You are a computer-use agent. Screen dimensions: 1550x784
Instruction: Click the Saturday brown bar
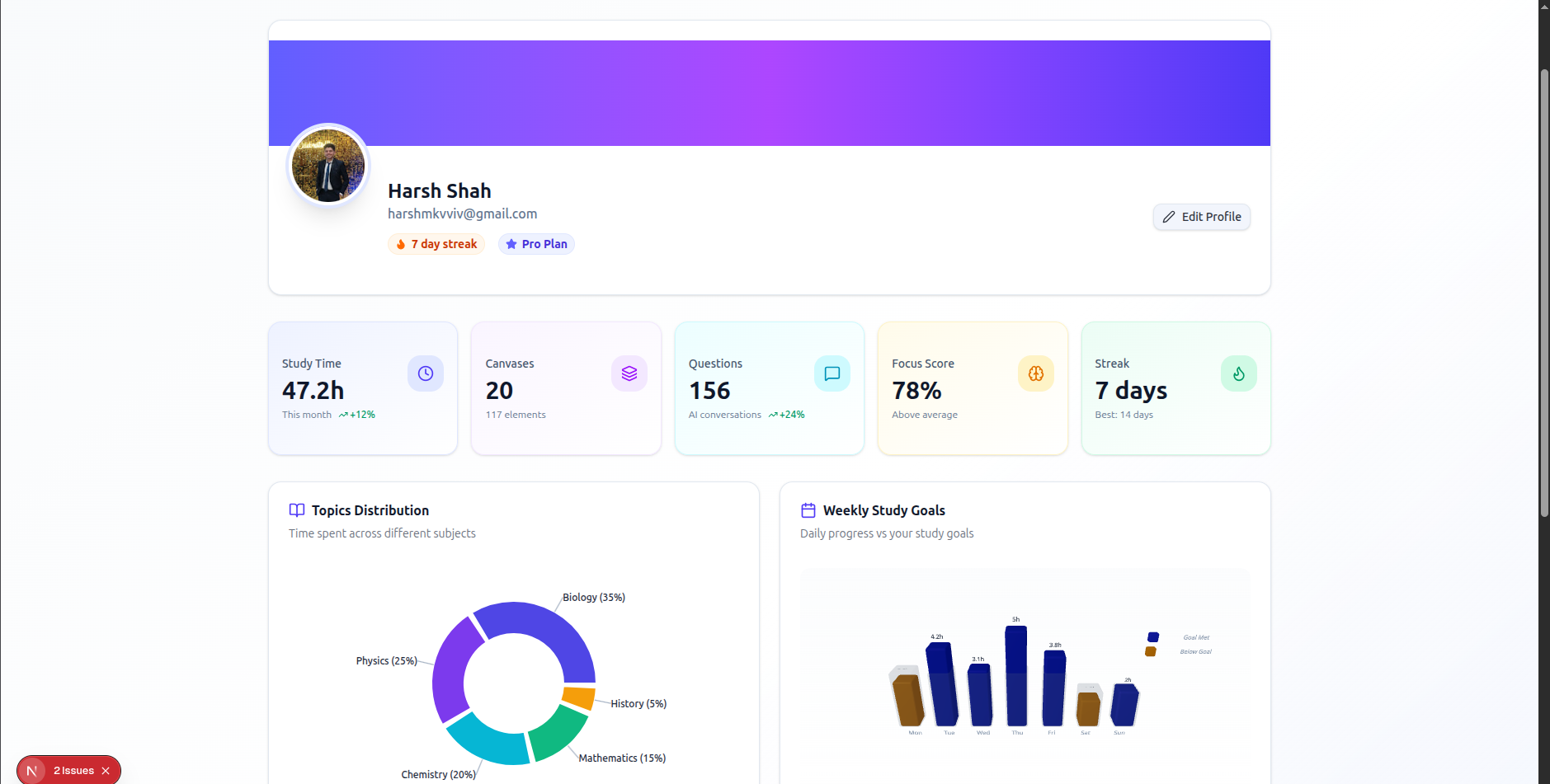point(1089,709)
